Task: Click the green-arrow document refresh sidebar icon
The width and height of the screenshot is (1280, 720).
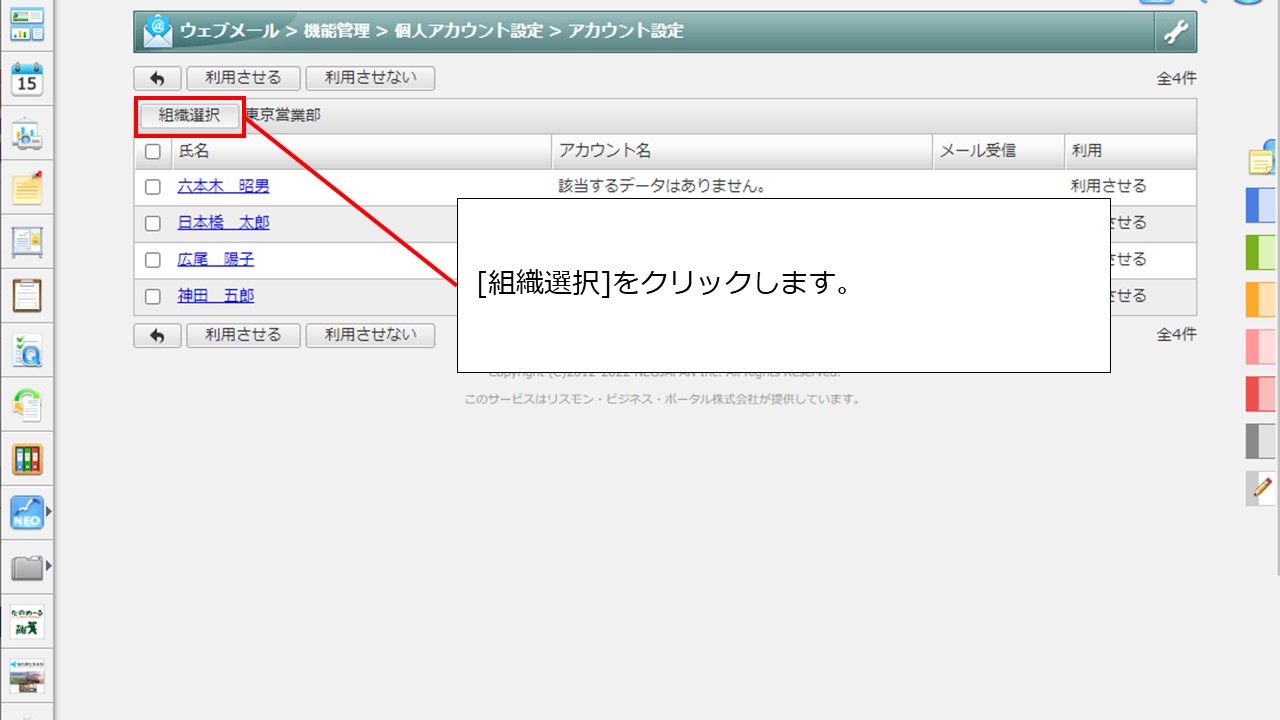Action: coord(27,404)
